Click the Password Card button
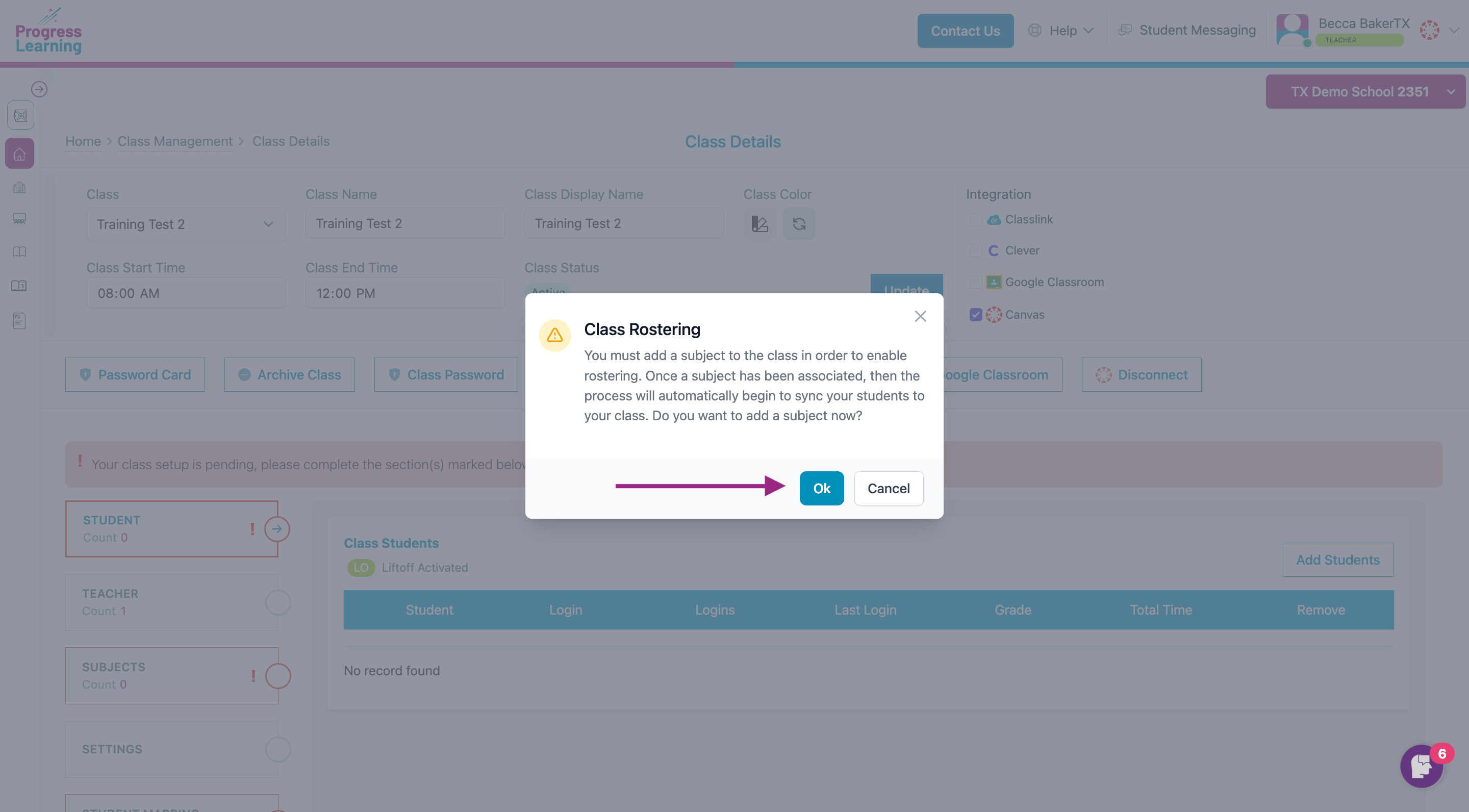This screenshot has width=1469, height=812. pos(135,375)
